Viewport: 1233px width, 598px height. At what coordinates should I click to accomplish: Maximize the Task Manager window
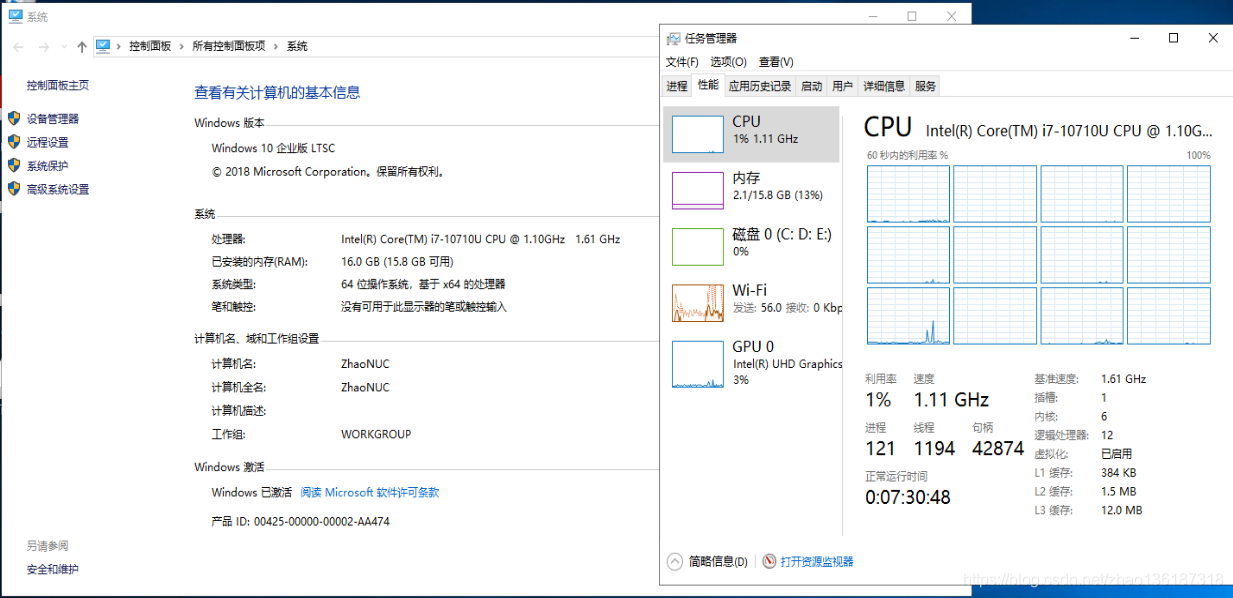(1173, 38)
